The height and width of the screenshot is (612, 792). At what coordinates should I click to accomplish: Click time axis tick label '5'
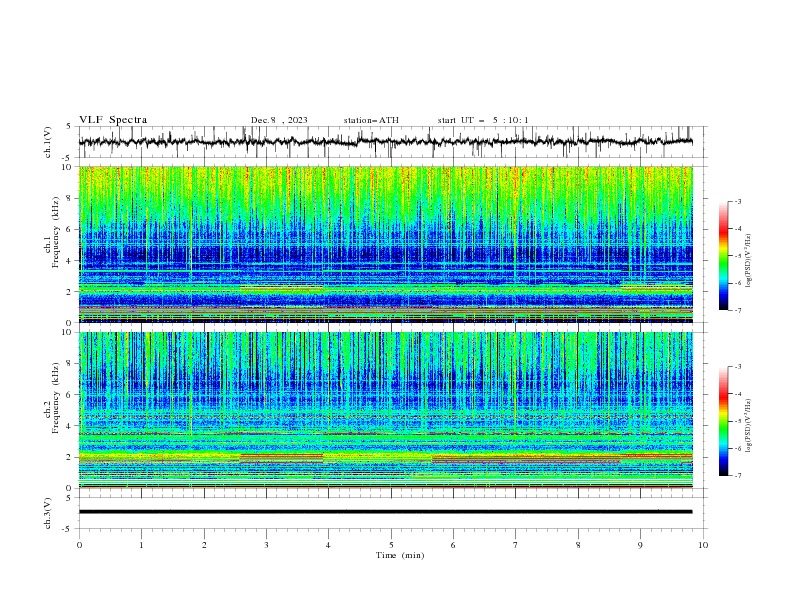[391, 545]
